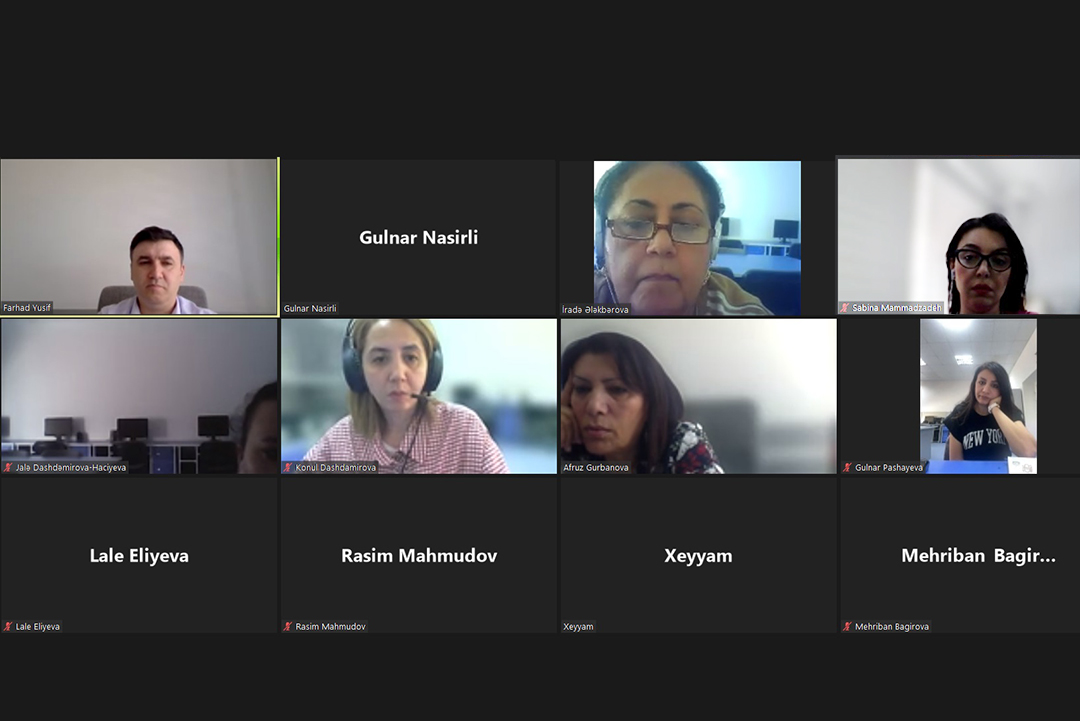The height and width of the screenshot is (721, 1080).
Task: Click muted mic icon for Jalə Dashdəmirova-Haciyeva
Action: pos(8,468)
